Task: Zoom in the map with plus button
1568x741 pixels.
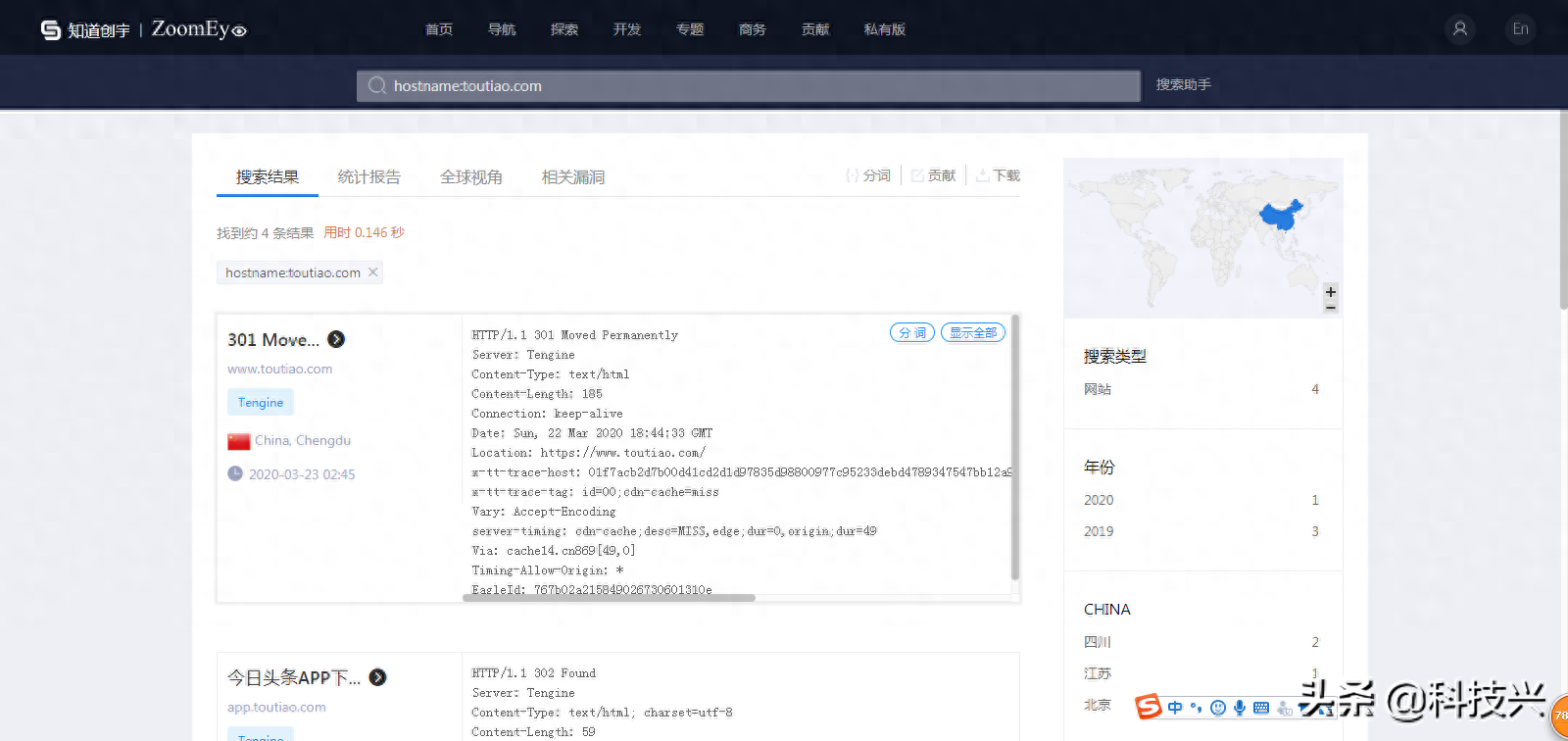Action: point(1331,292)
